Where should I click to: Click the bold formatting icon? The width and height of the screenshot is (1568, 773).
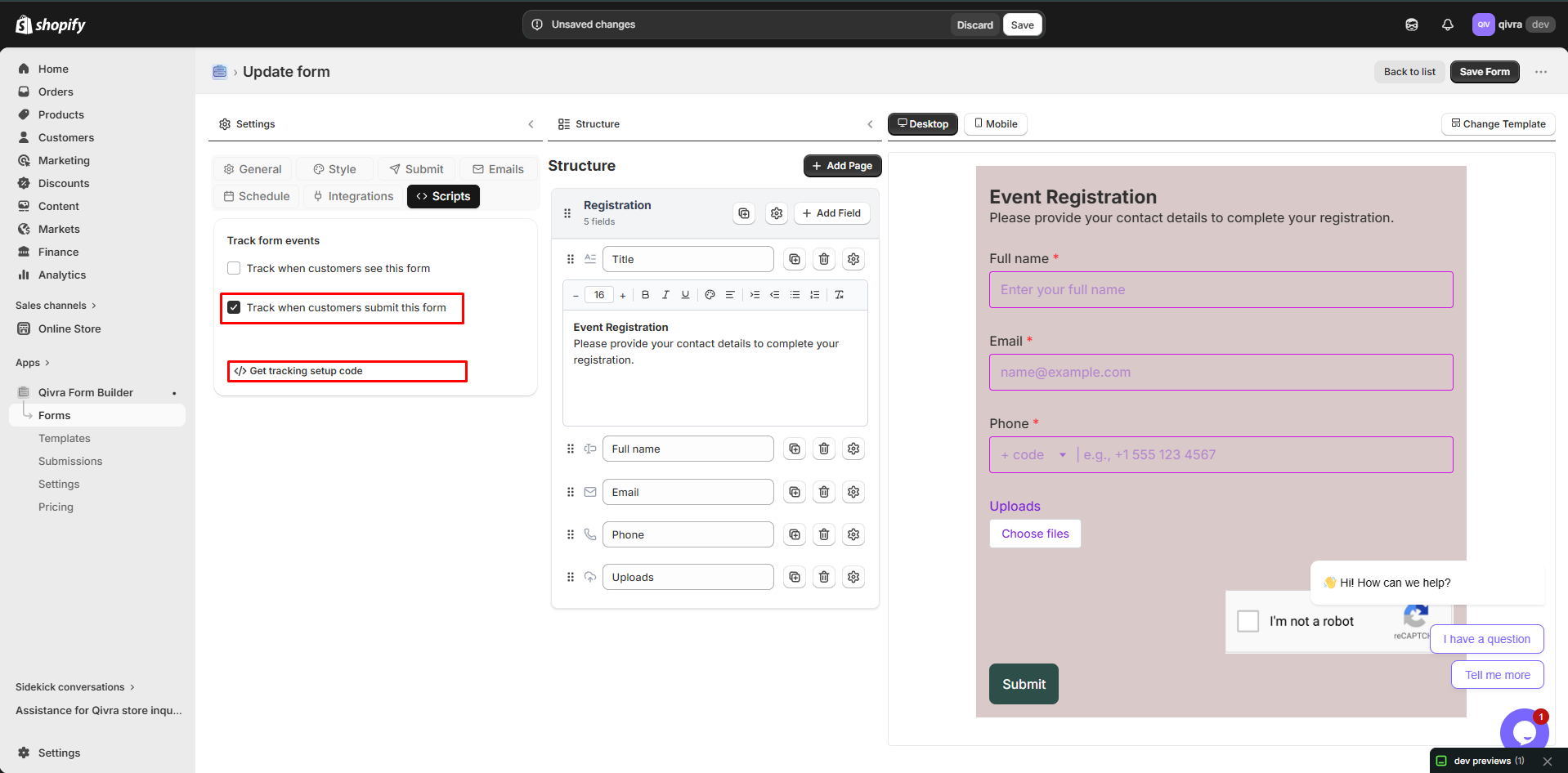tap(645, 295)
